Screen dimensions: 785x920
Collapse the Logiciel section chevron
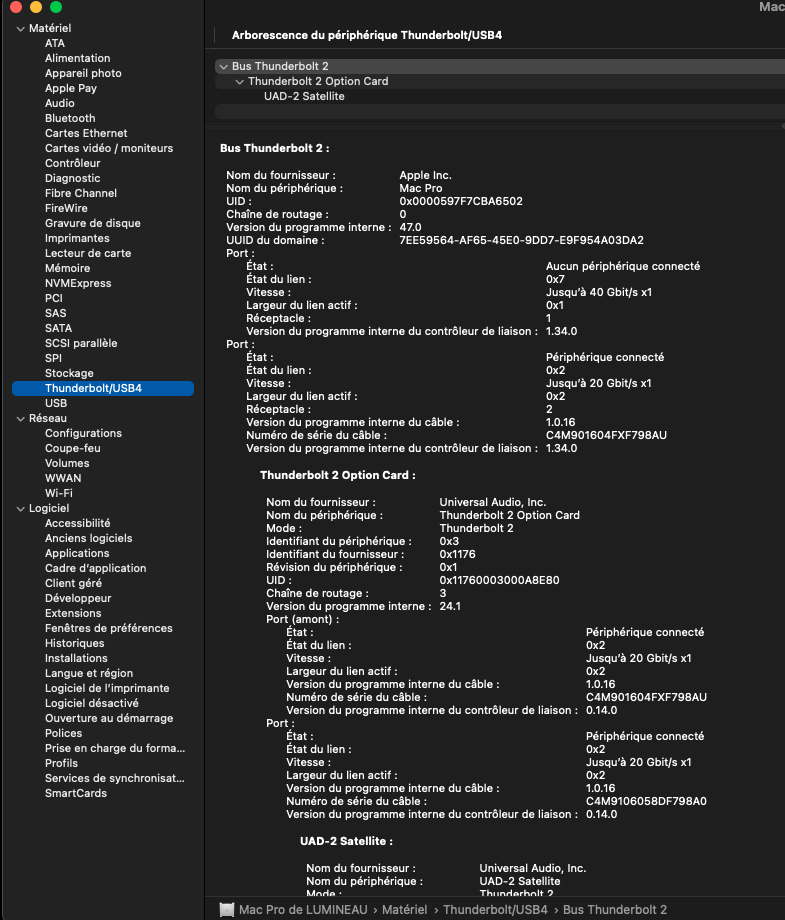(21, 509)
